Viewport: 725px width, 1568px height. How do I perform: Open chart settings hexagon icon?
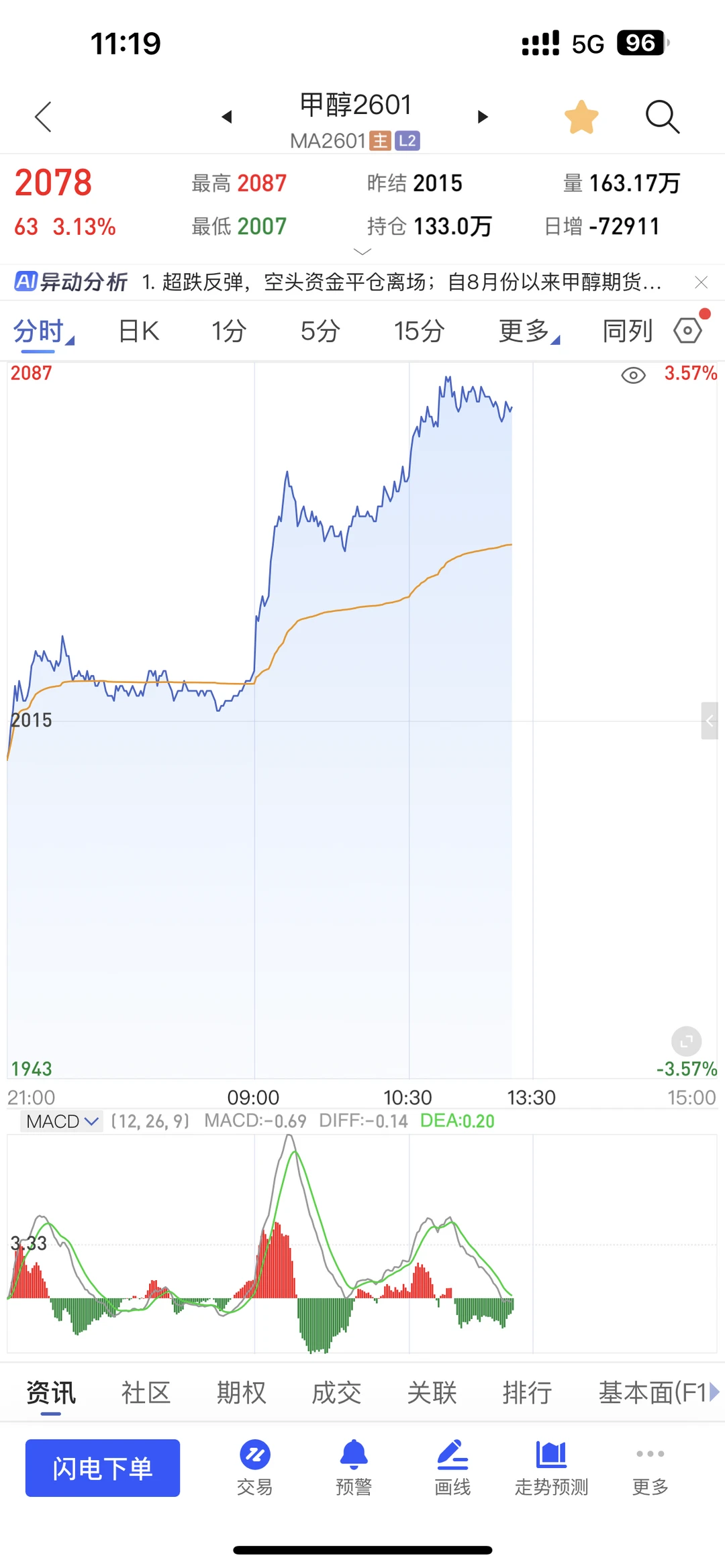(688, 331)
